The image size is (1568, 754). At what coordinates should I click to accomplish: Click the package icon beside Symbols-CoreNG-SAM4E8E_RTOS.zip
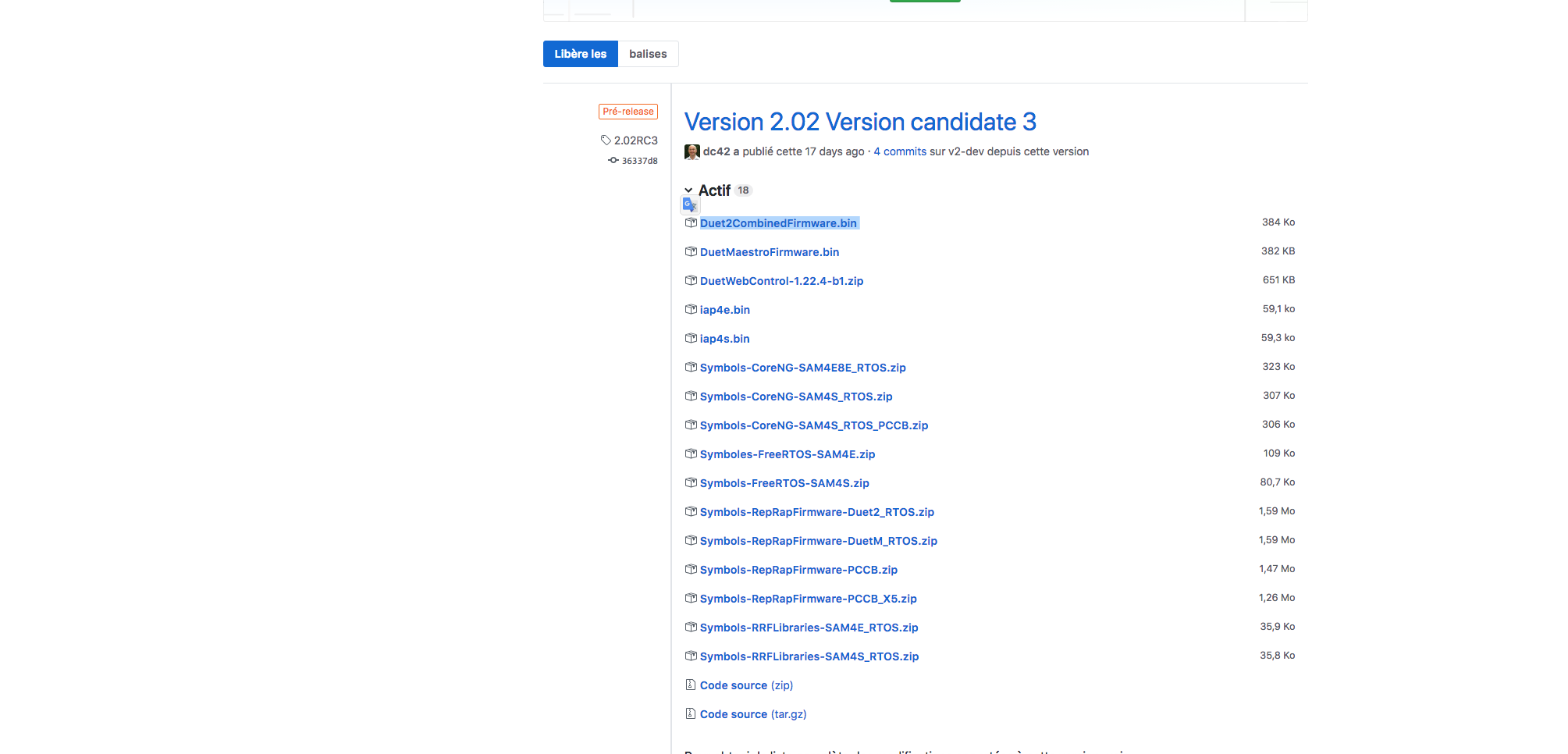pyautogui.click(x=691, y=367)
